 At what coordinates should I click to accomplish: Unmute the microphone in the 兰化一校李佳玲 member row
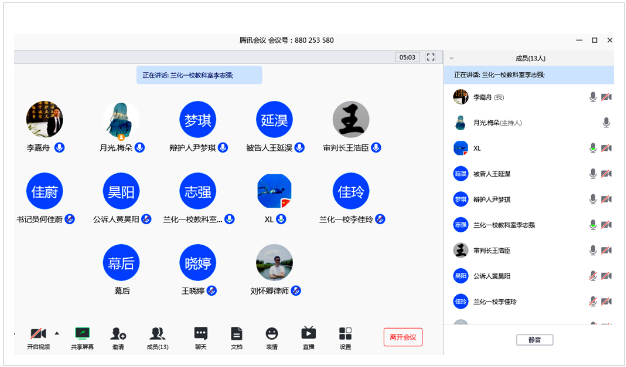click(x=593, y=302)
